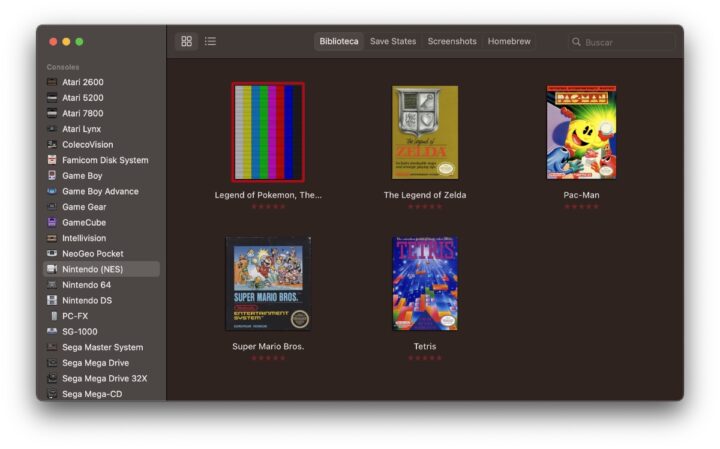Screen dimensions: 720x449
Task: Set star rating for Legend of Pokemon
Action: pyautogui.click(x=268, y=207)
